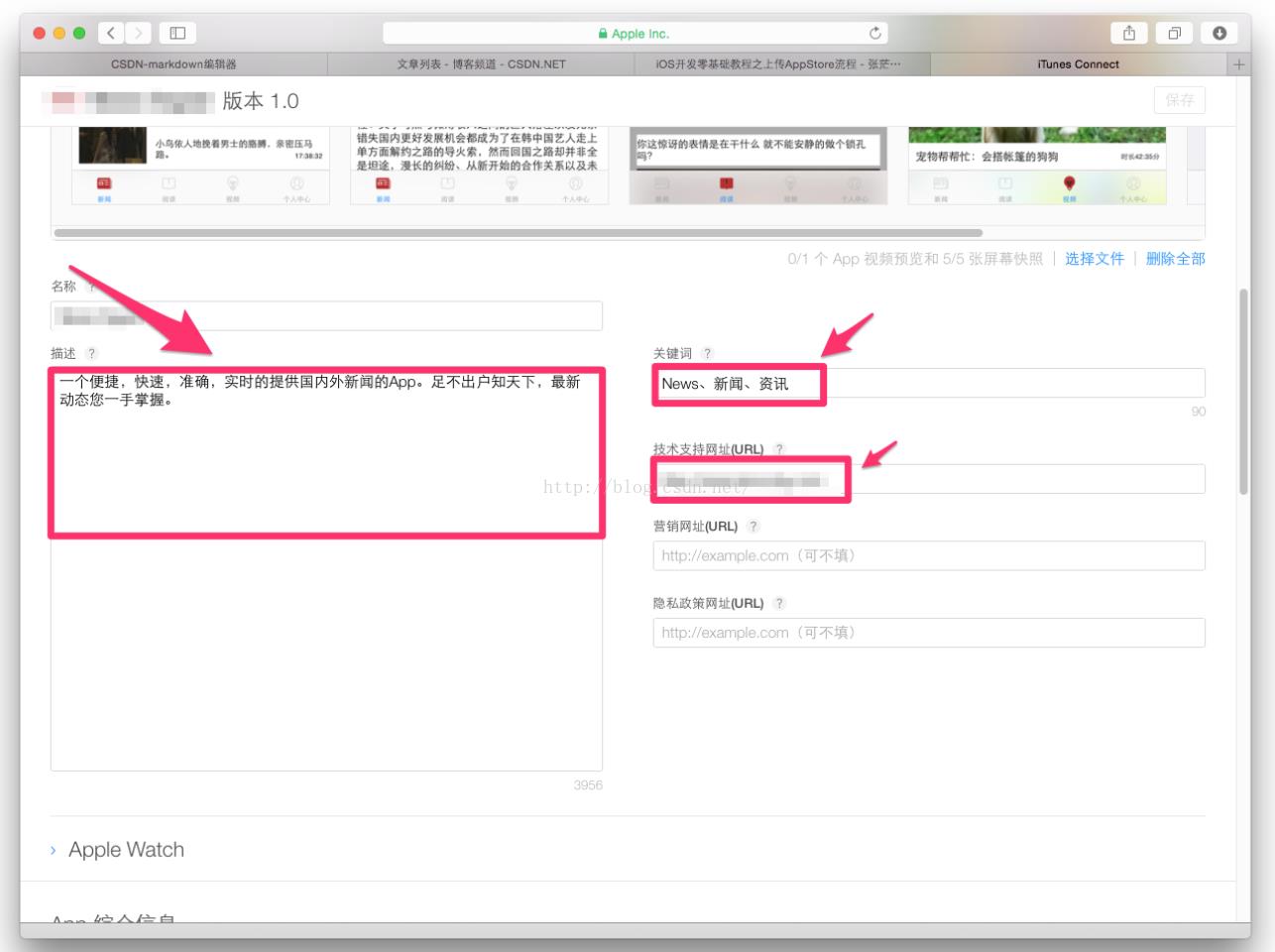
Task: Click the page's vertical scrollbar
Action: click(1244, 392)
